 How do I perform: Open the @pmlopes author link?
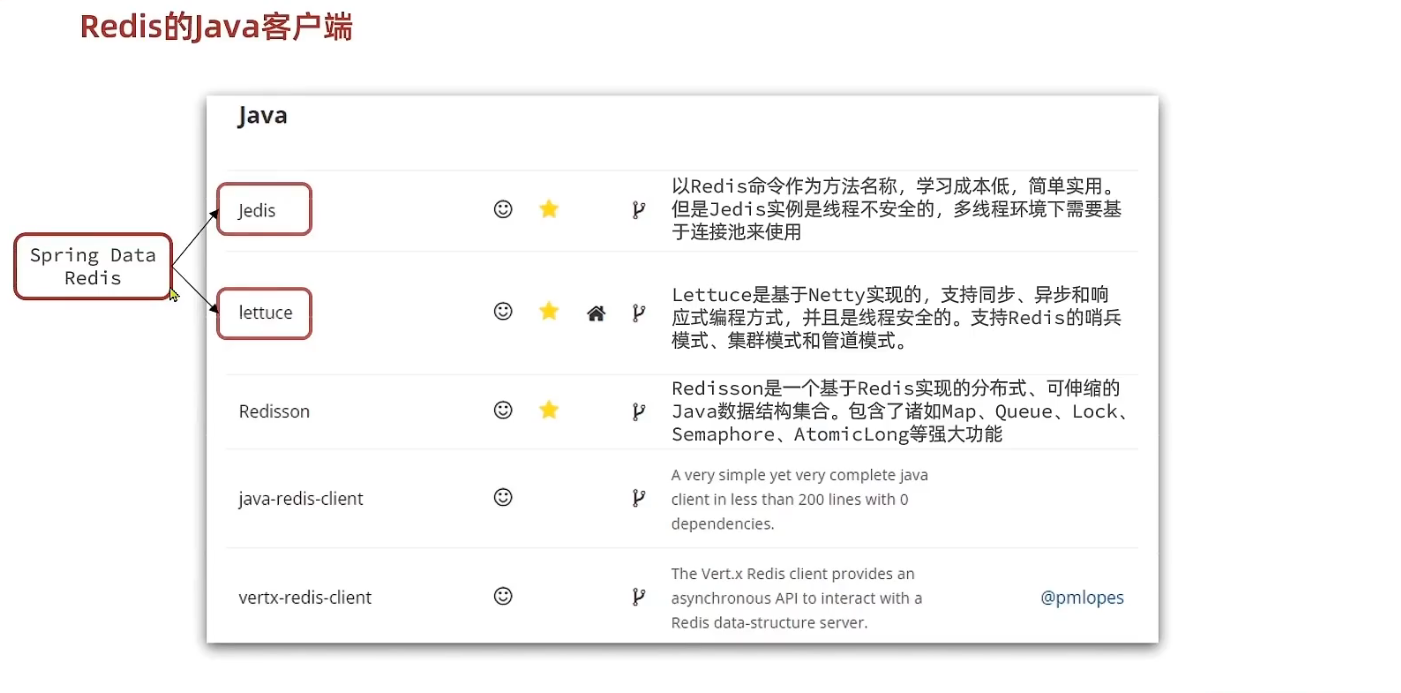[x=1082, y=597]
